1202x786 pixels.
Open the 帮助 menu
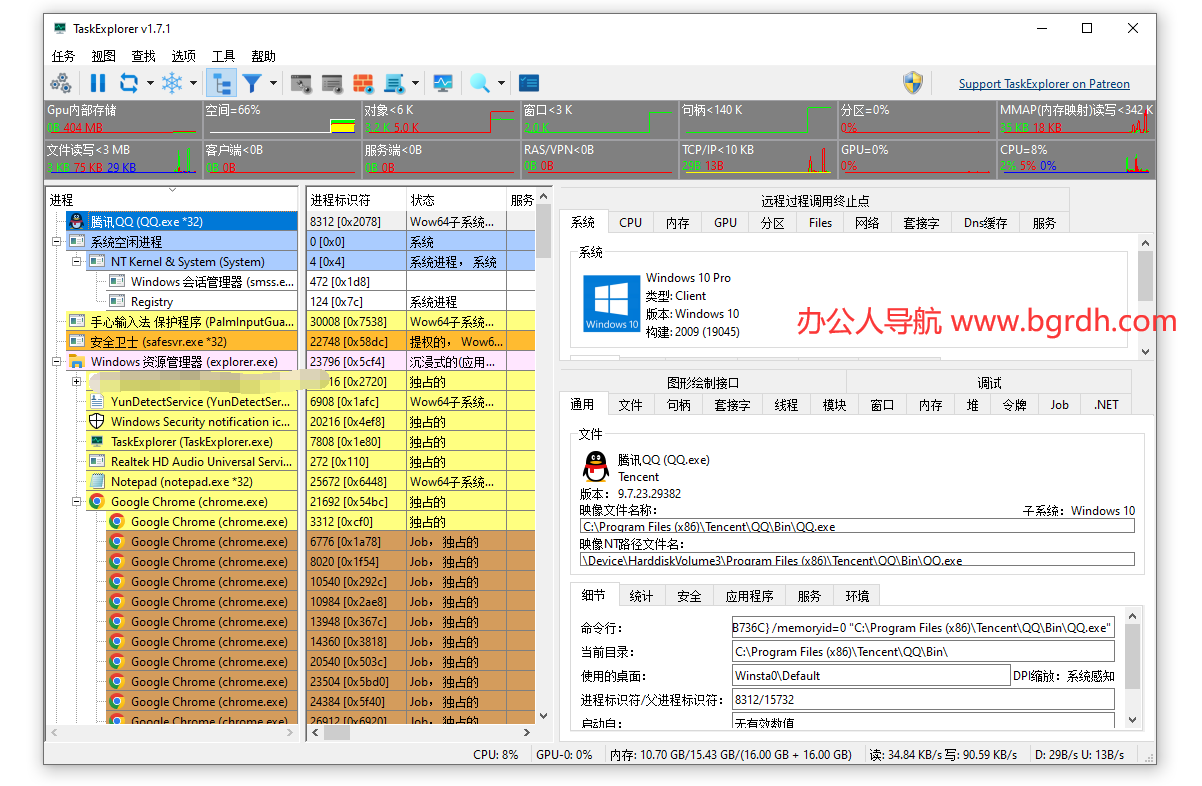pyautogui.click(x=264, y=56)
